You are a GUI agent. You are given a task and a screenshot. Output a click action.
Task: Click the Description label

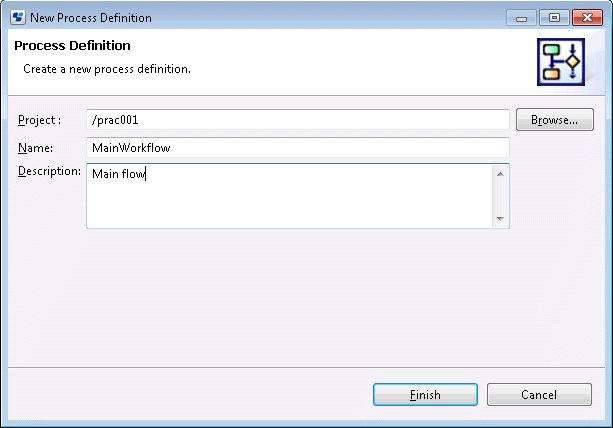49,171
